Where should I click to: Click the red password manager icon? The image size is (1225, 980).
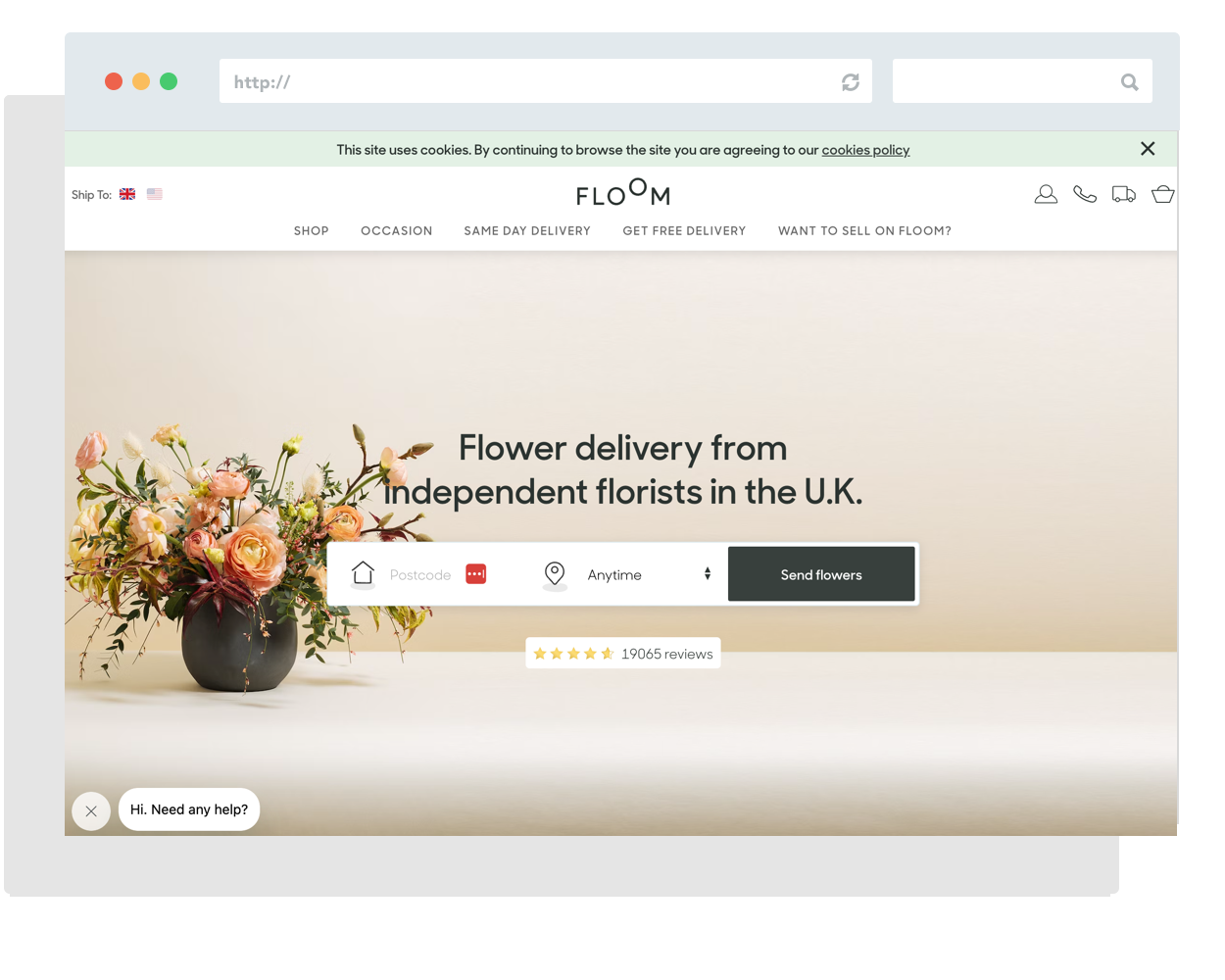(476, 573)
